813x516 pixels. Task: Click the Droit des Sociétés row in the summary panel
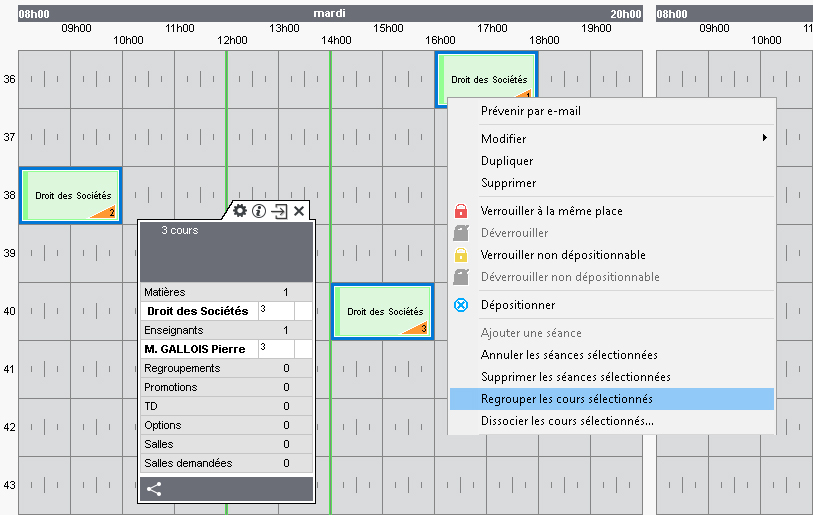(x=227, y=311)
